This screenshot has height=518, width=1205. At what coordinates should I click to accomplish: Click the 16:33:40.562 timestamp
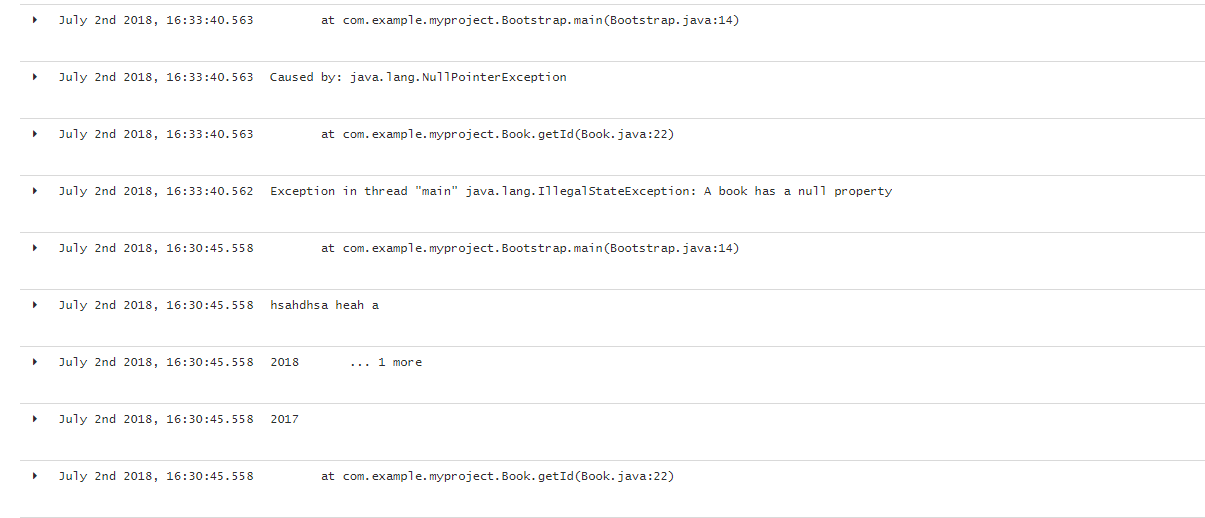[156, 191]
